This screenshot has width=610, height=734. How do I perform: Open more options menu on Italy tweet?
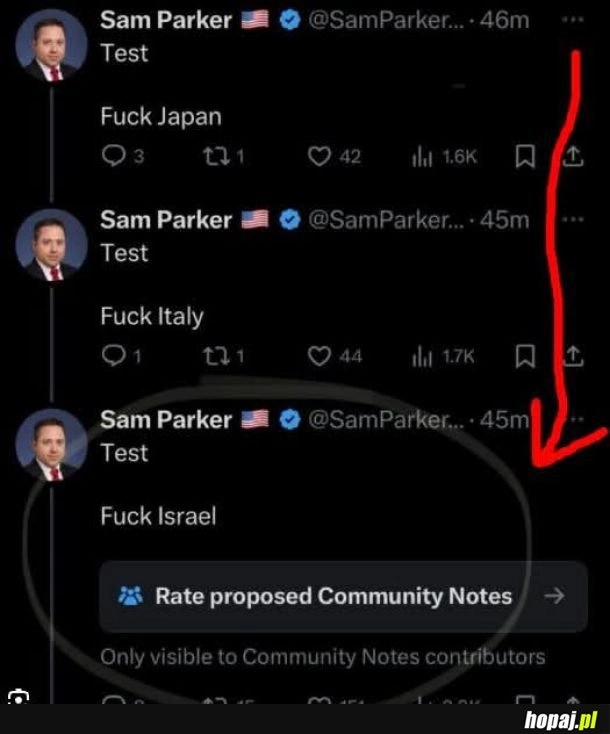tap(573, 220)
